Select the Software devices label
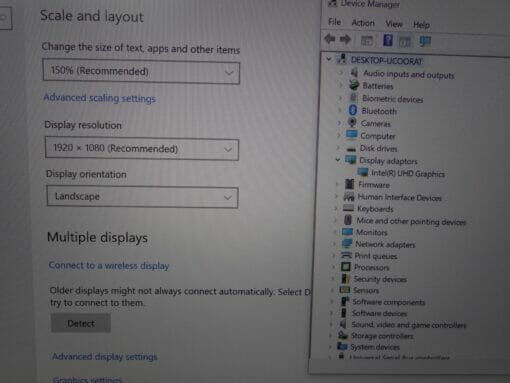 click(379, 313)
